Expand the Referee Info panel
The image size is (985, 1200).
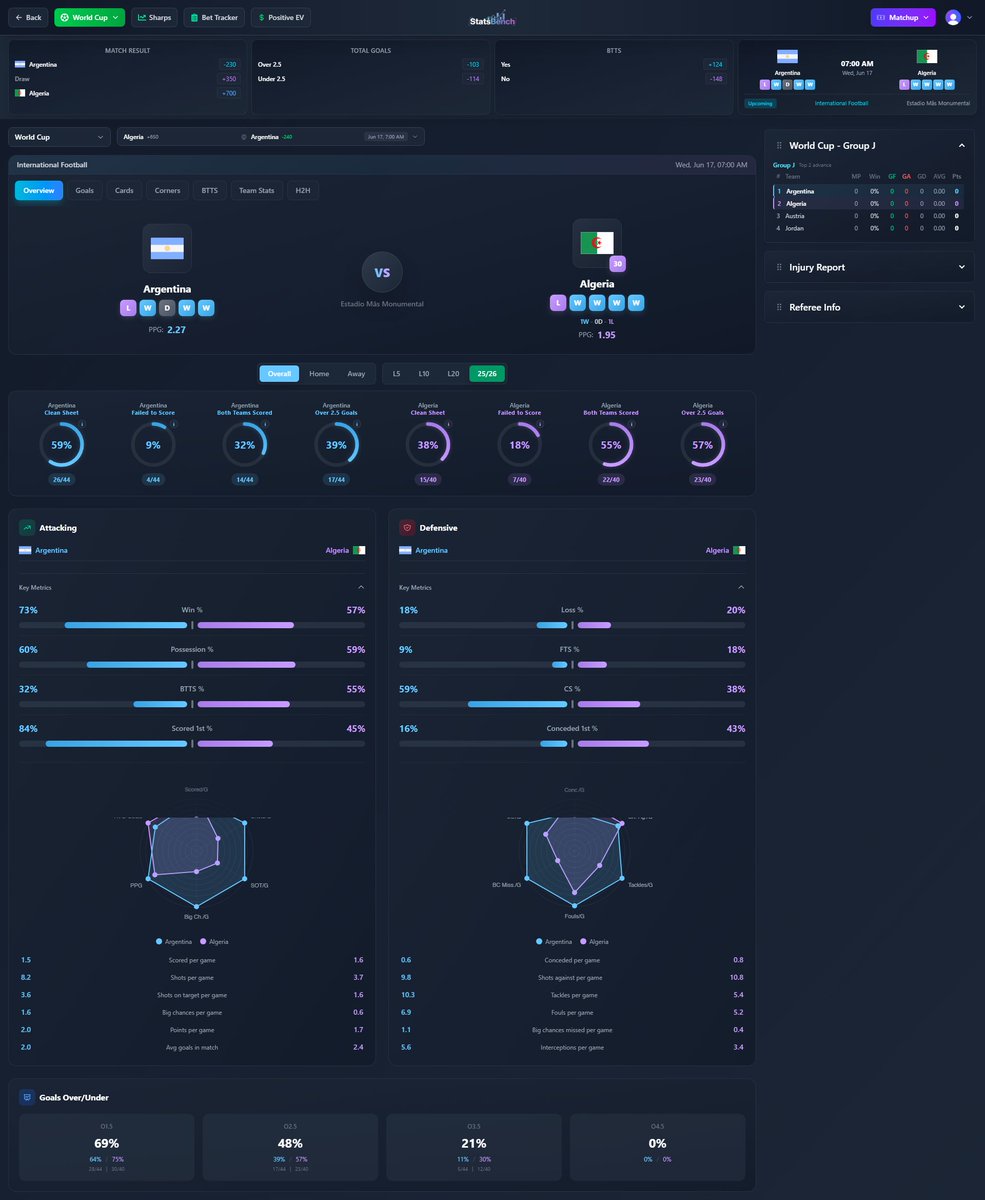click(x=961, y=307)
